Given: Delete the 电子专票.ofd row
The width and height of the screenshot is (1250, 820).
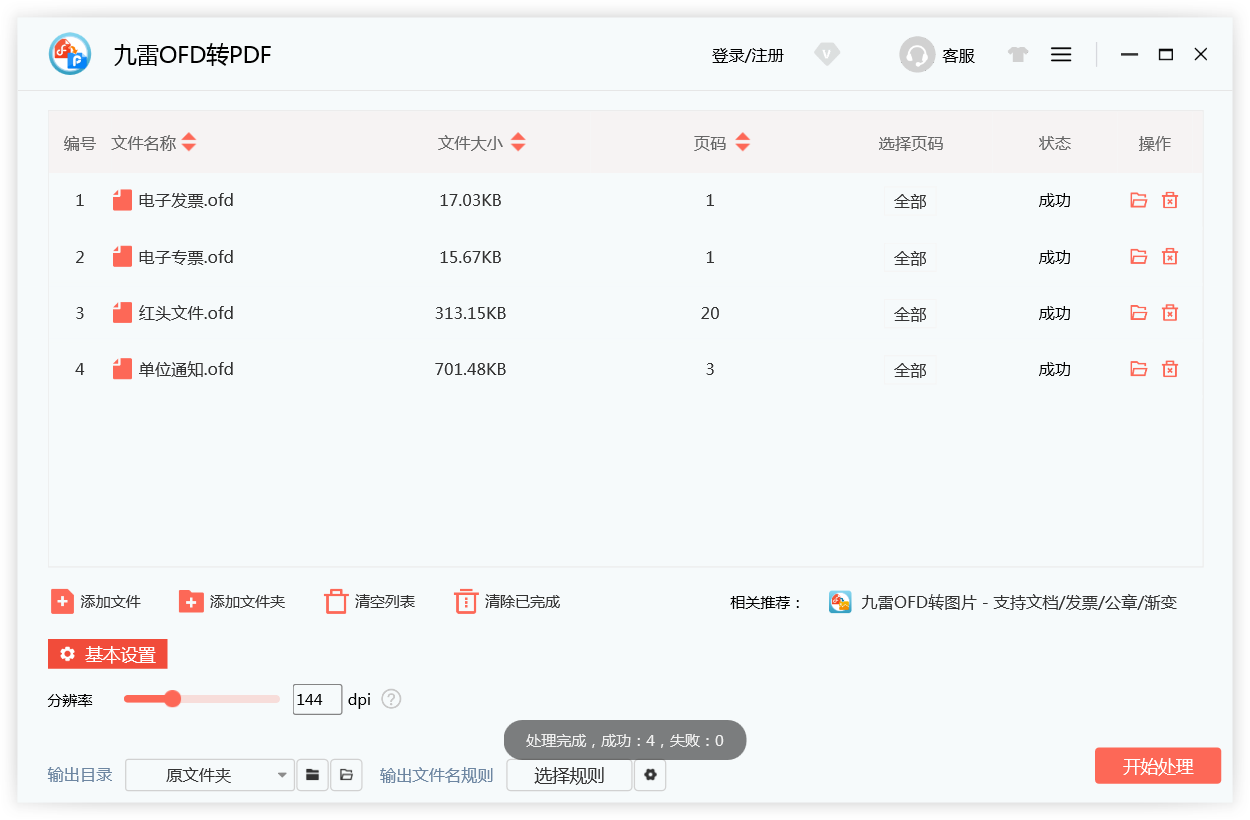Looking at the screenshot, I should point(1170,257).
